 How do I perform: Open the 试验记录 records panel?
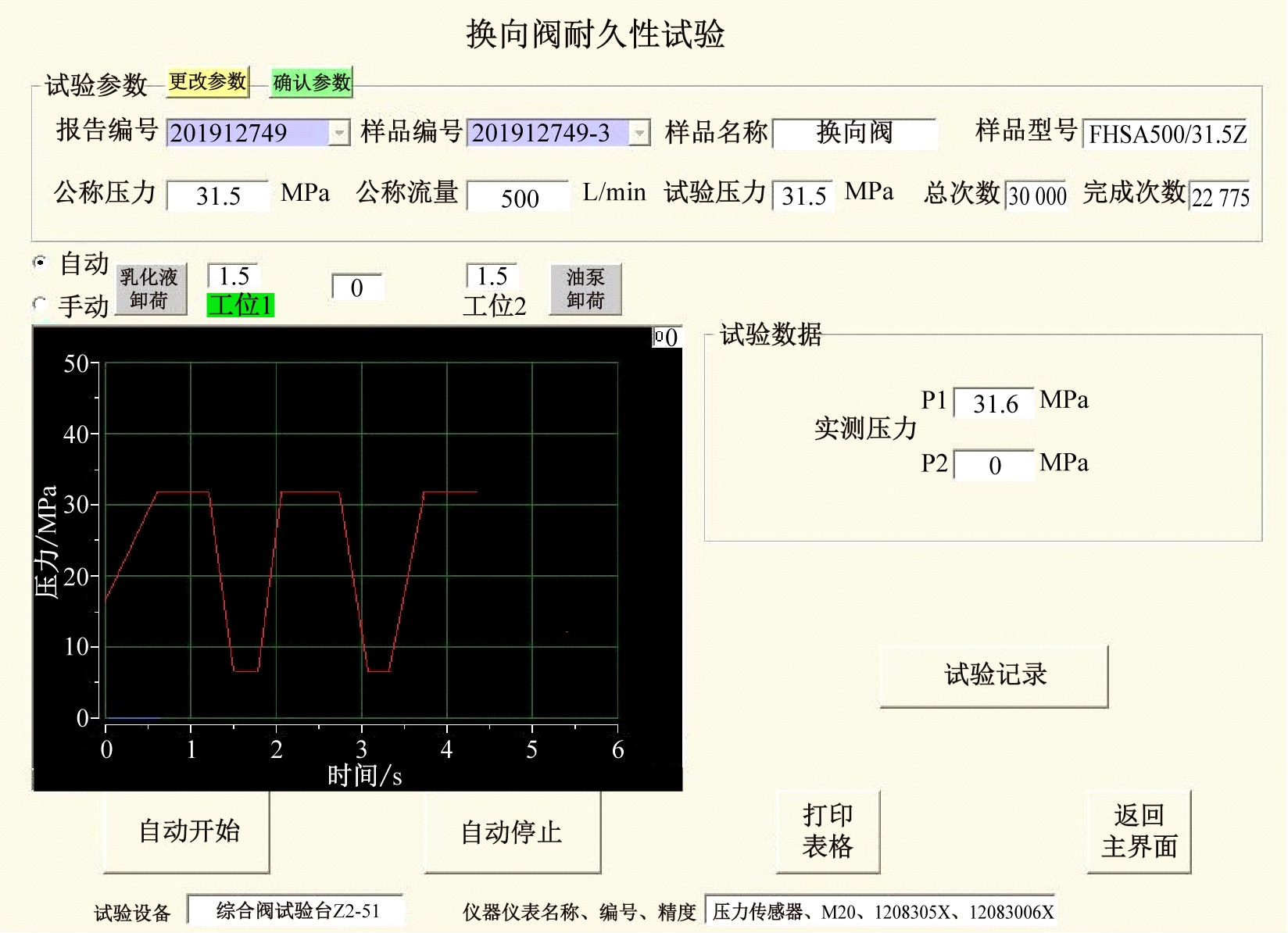click(993, 675)
